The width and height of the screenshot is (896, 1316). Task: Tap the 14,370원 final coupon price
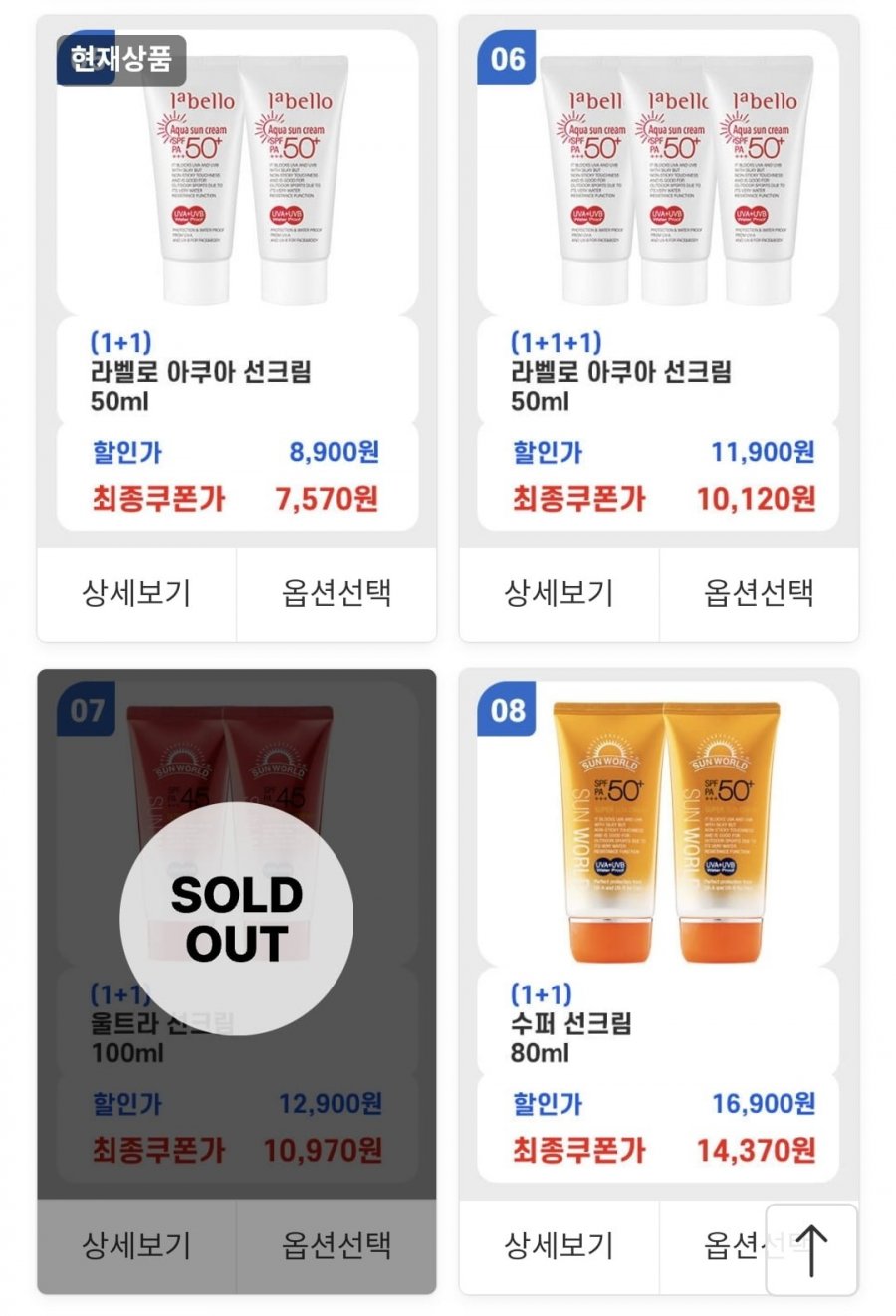coord(756,1151)
